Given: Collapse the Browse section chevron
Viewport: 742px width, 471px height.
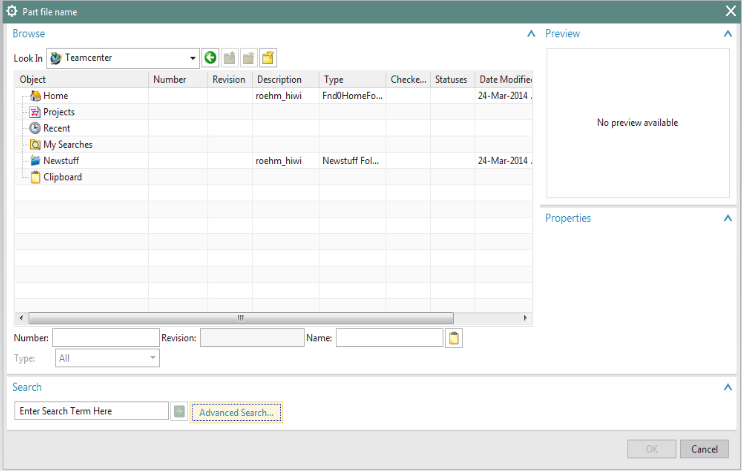Looking at the screenshot, I should point(531,34).
